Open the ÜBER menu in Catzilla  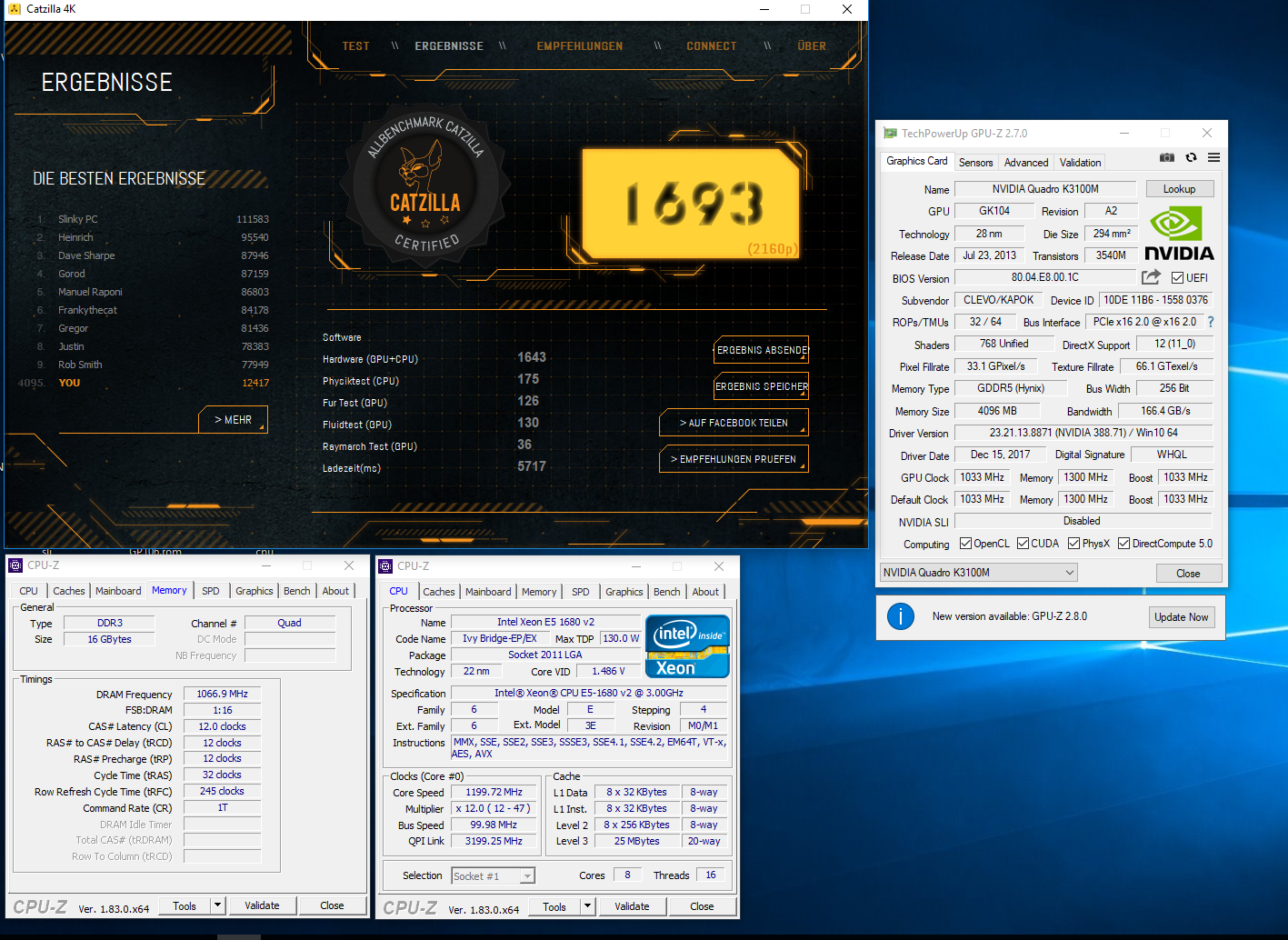click(812, 46)
